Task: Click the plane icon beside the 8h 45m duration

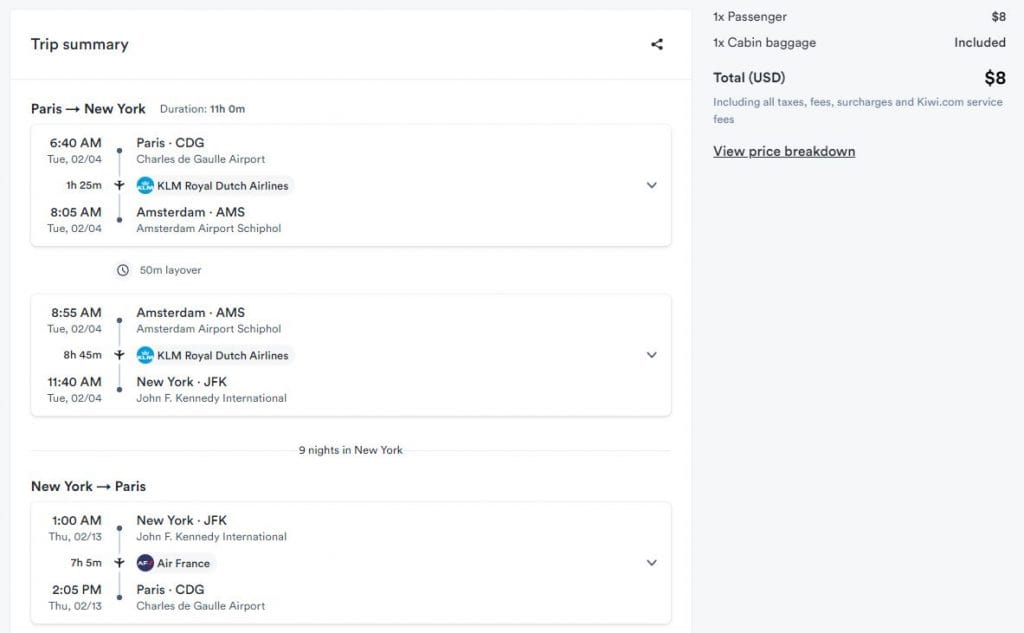Action: click(119, 355)
